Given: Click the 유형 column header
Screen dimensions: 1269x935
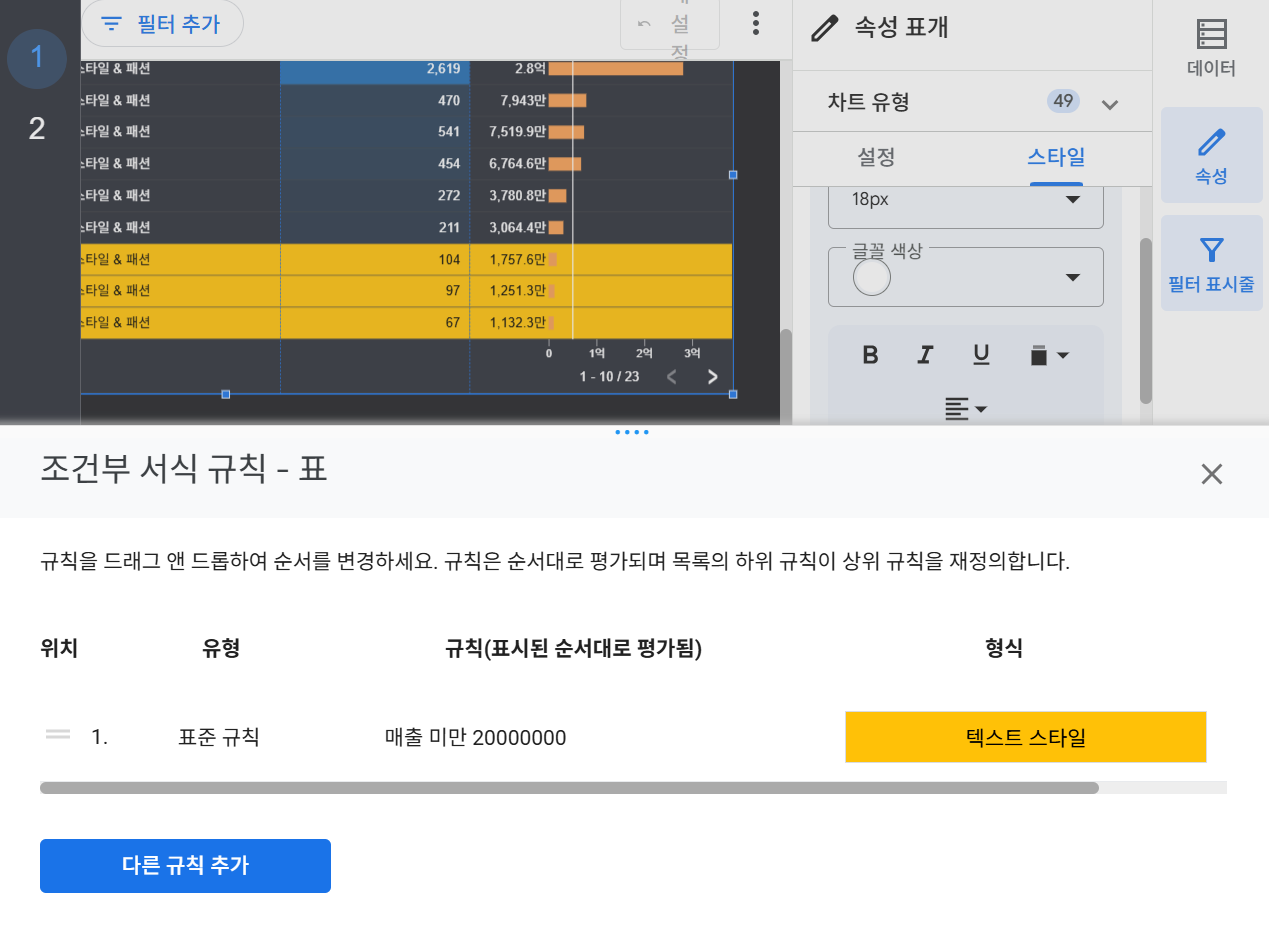Looking at the screenshot, I should click(x=221, y=648).
